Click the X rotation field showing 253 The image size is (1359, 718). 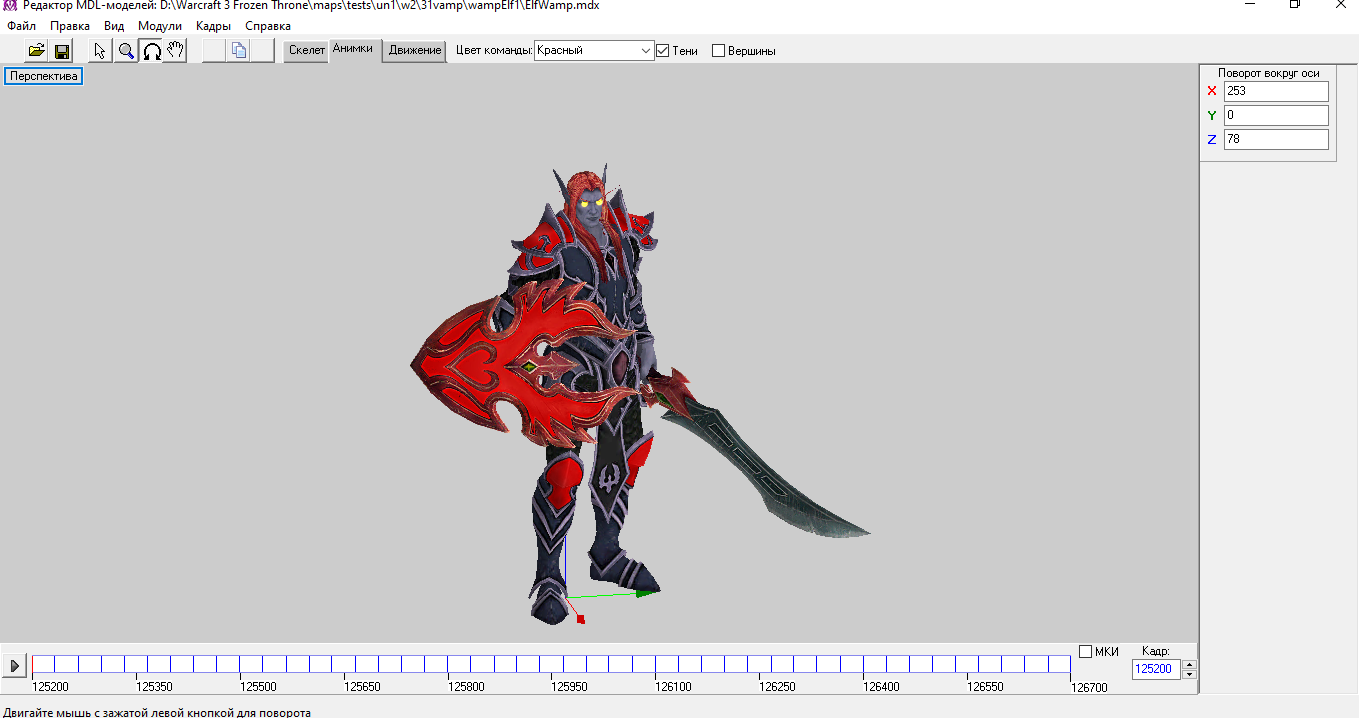click(x=1276, y=91)
